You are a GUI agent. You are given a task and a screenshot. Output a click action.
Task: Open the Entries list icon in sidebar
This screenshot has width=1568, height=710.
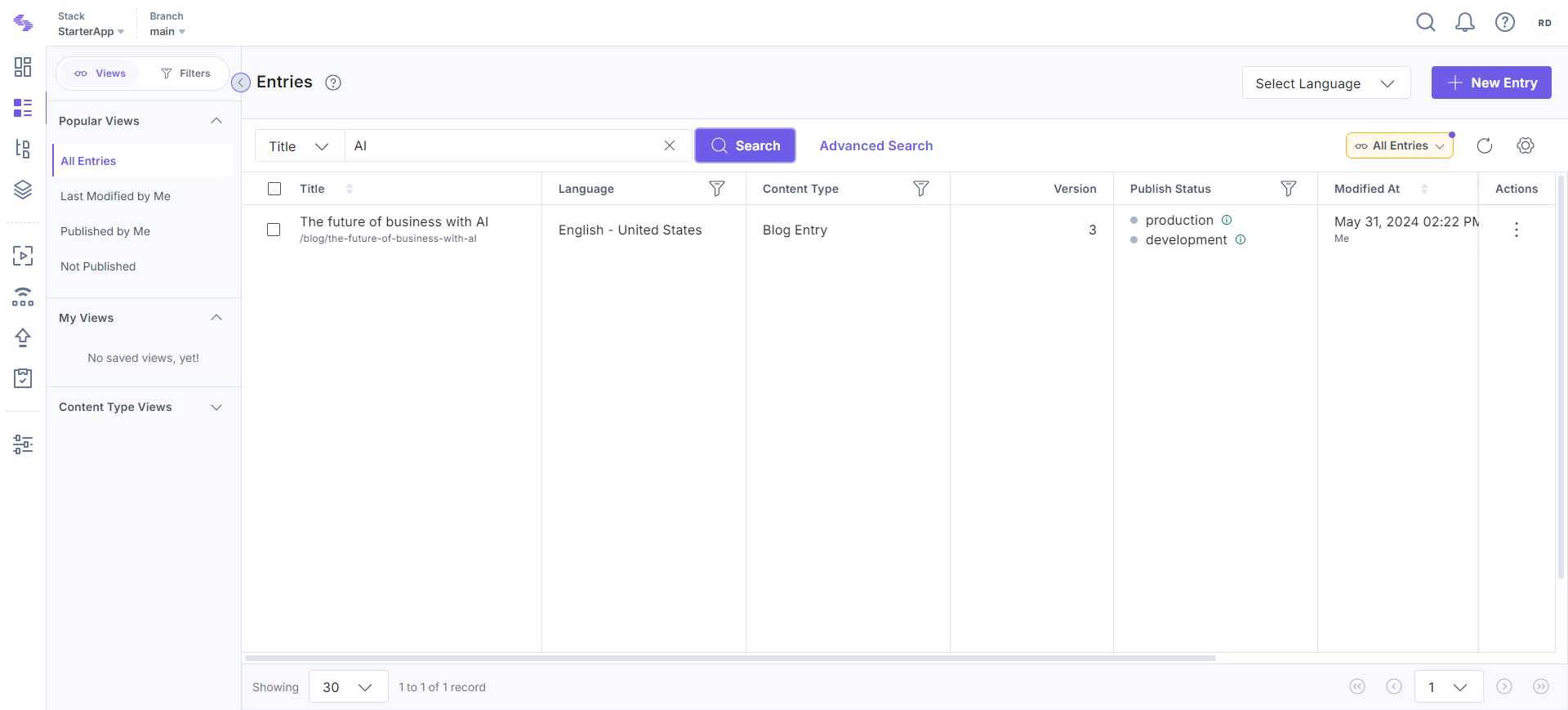pos(23,108)
